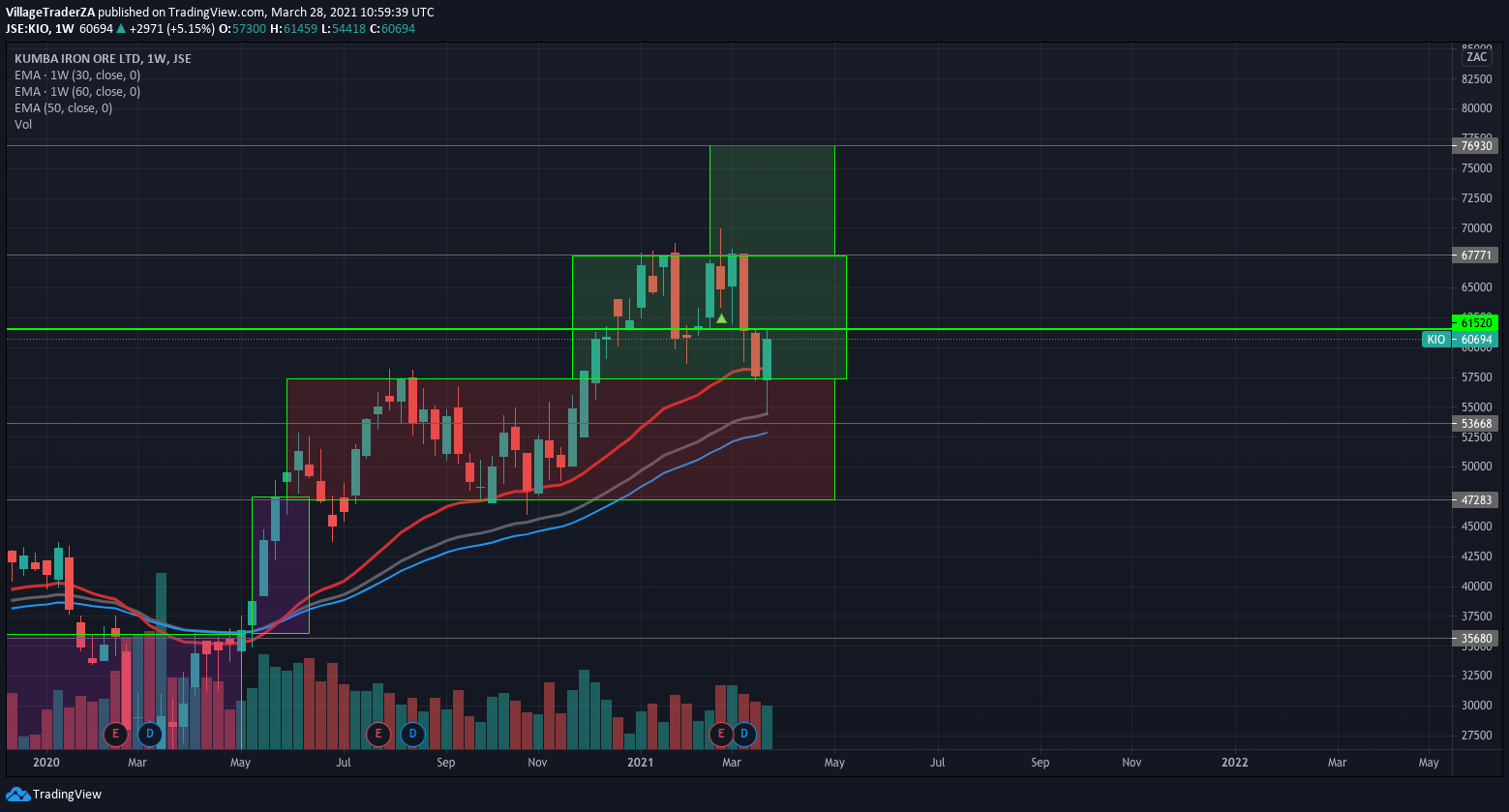This screenshot has height=812, width=1509.
Task: Select the EMA 1W 60 indicator legend
Action: click(x=77, y=92)
